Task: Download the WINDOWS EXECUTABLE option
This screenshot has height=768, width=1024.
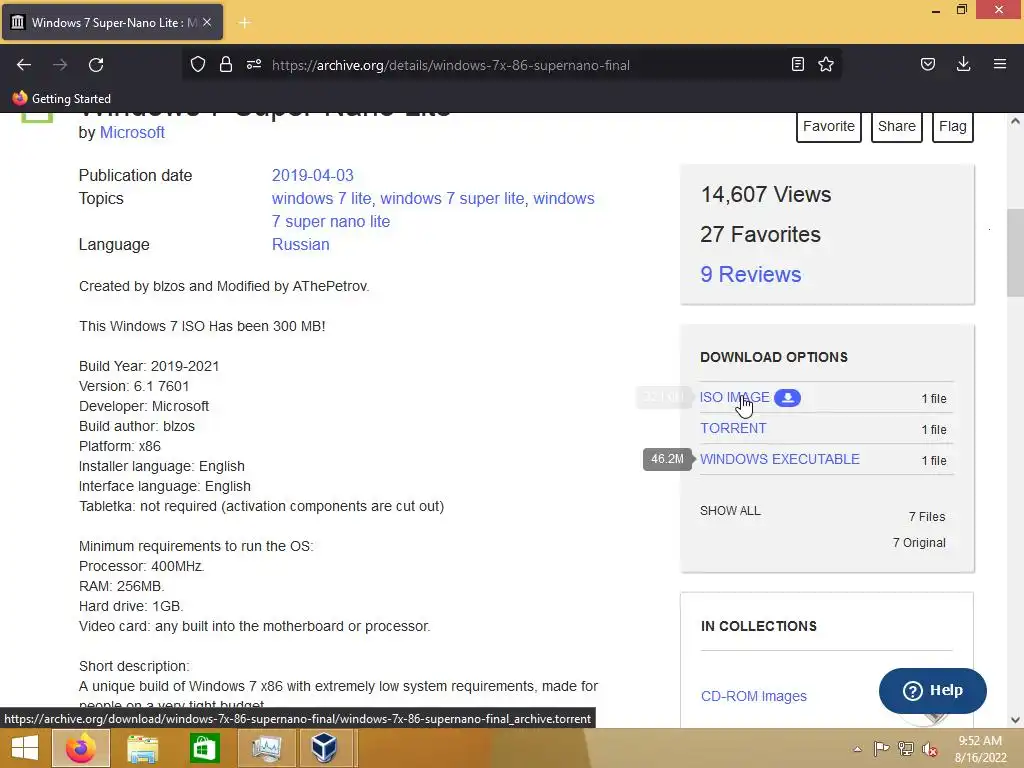Action: pos(780,459)
